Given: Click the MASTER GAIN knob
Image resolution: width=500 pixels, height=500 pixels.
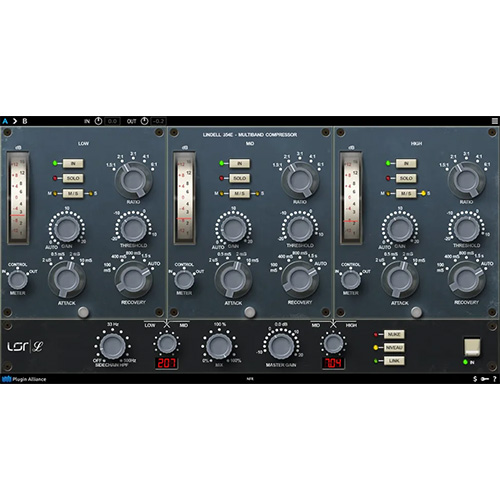Looking at the screenshot, I should pos(281,346).
